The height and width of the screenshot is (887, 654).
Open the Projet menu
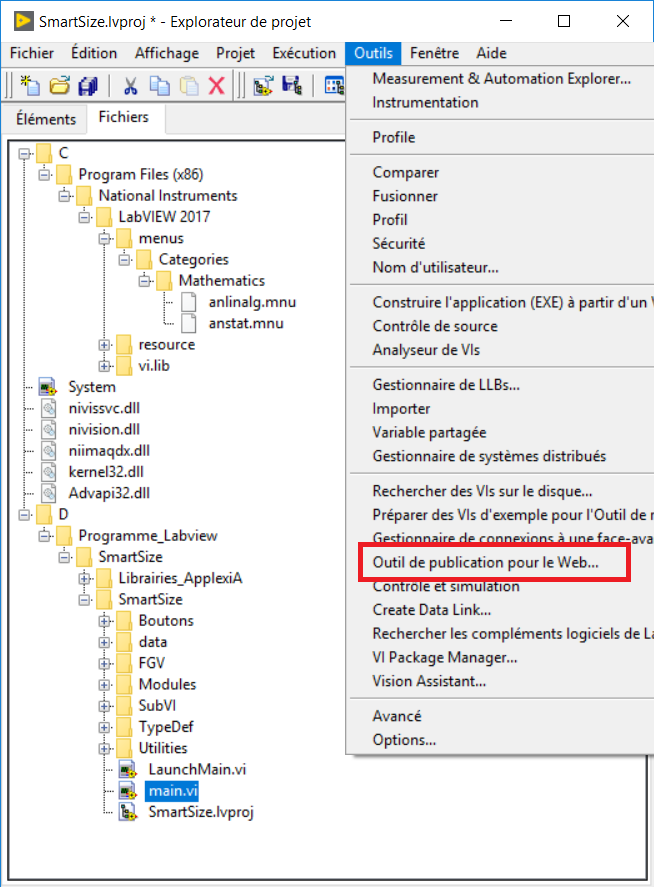(x=235, y=53)
